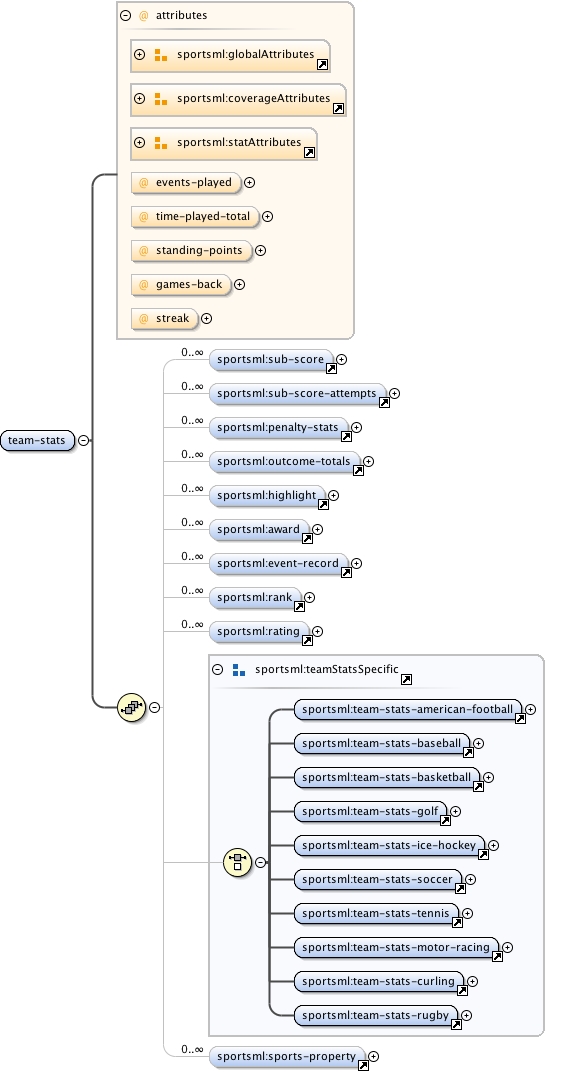Expand sportsml:sports-property element
This screenshot has width=562, height=1072.
[x=373, y=1057]
